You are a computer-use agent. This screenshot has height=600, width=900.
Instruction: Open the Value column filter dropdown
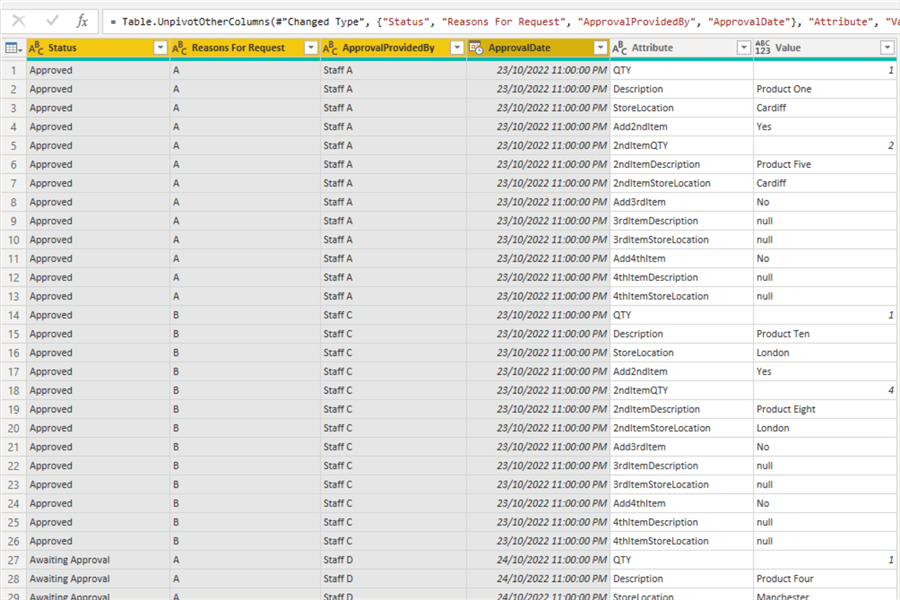pyautogui.click(x=887, y=48)
